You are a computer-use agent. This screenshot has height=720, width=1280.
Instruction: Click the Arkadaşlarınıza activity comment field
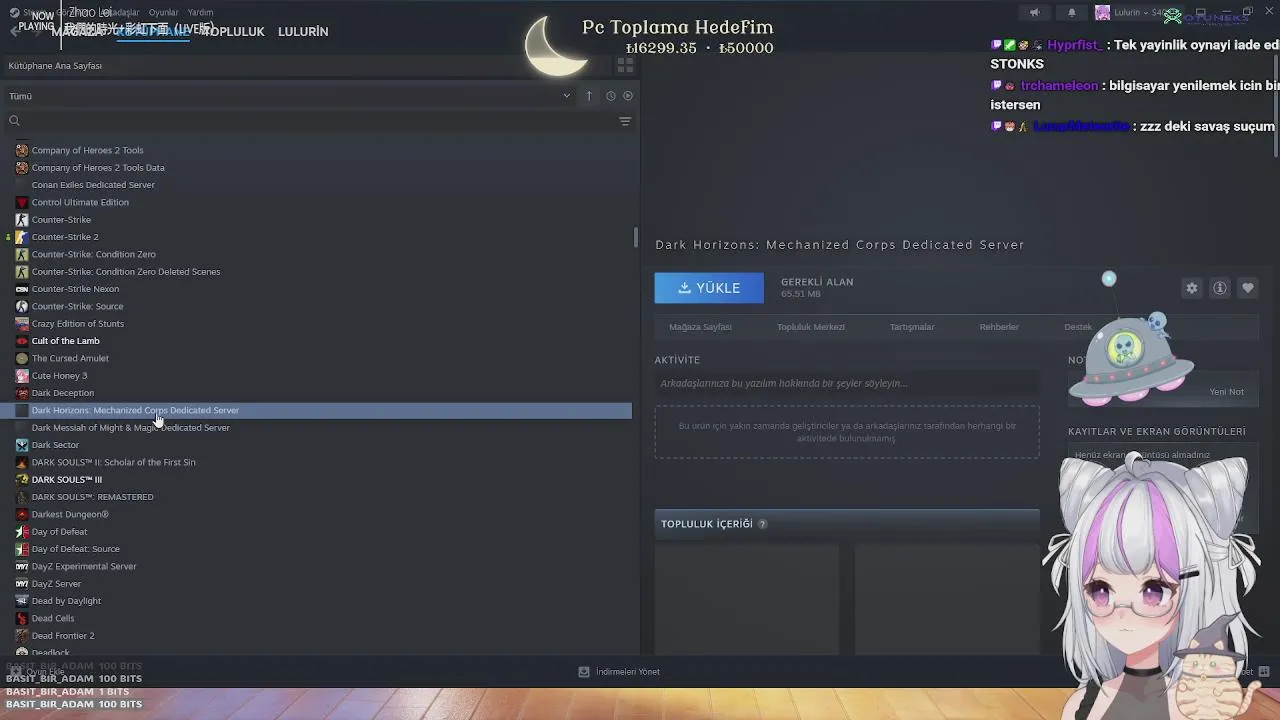tap(847, 383)
